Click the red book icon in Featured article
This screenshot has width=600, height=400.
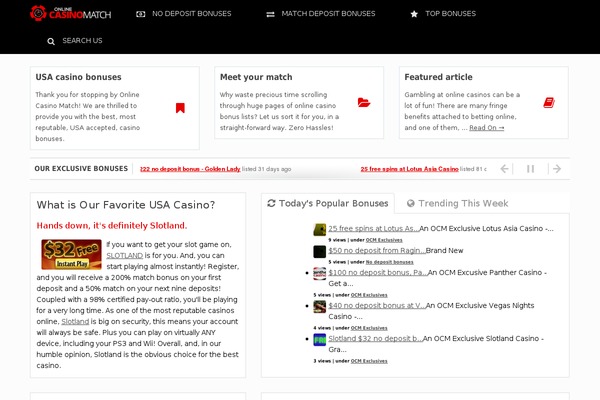click(549, 103)
